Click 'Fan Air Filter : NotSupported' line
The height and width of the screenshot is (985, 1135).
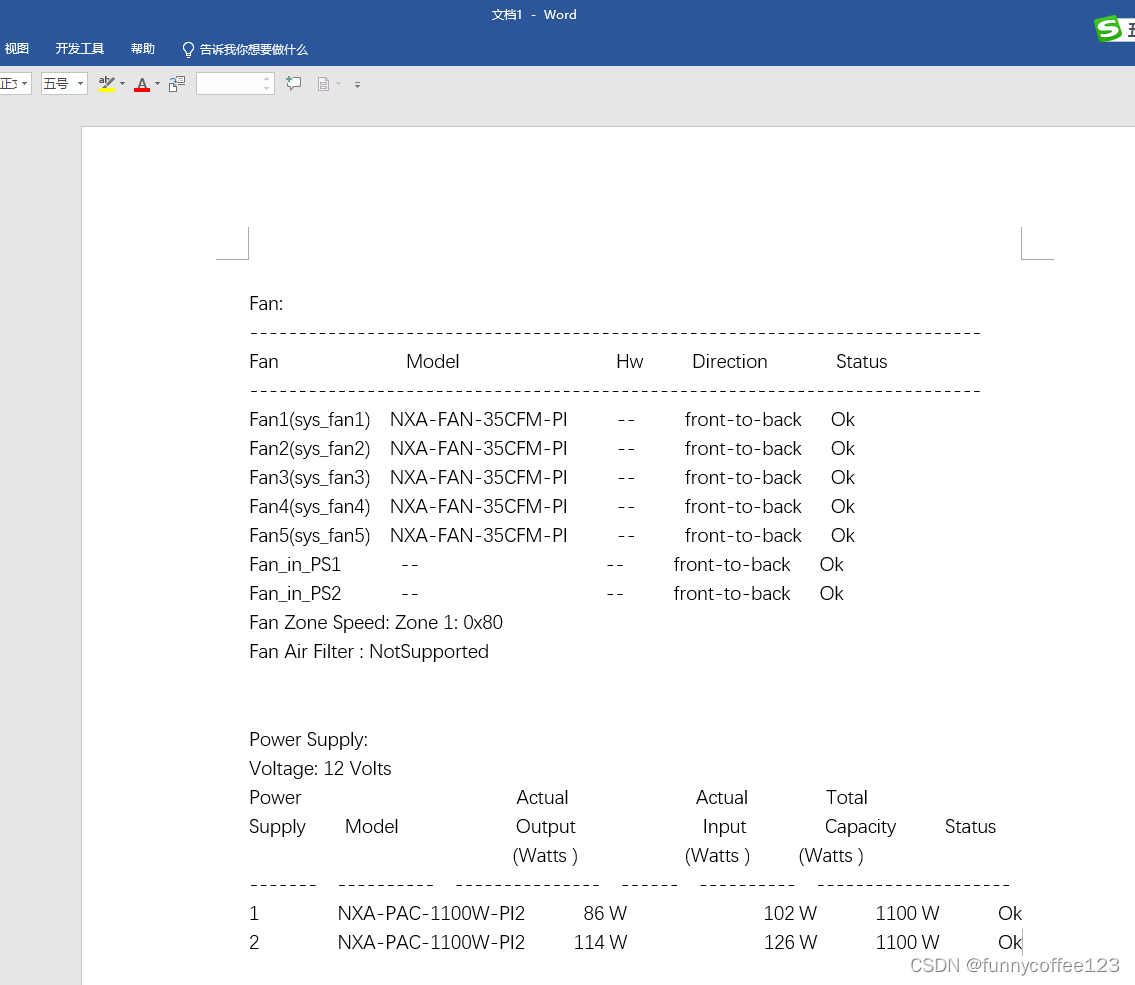point(369,651)
